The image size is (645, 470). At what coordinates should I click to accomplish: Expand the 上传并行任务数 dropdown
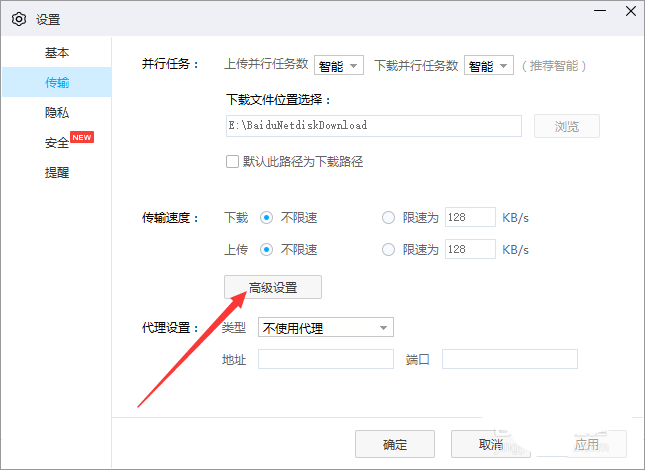[339, 66]
